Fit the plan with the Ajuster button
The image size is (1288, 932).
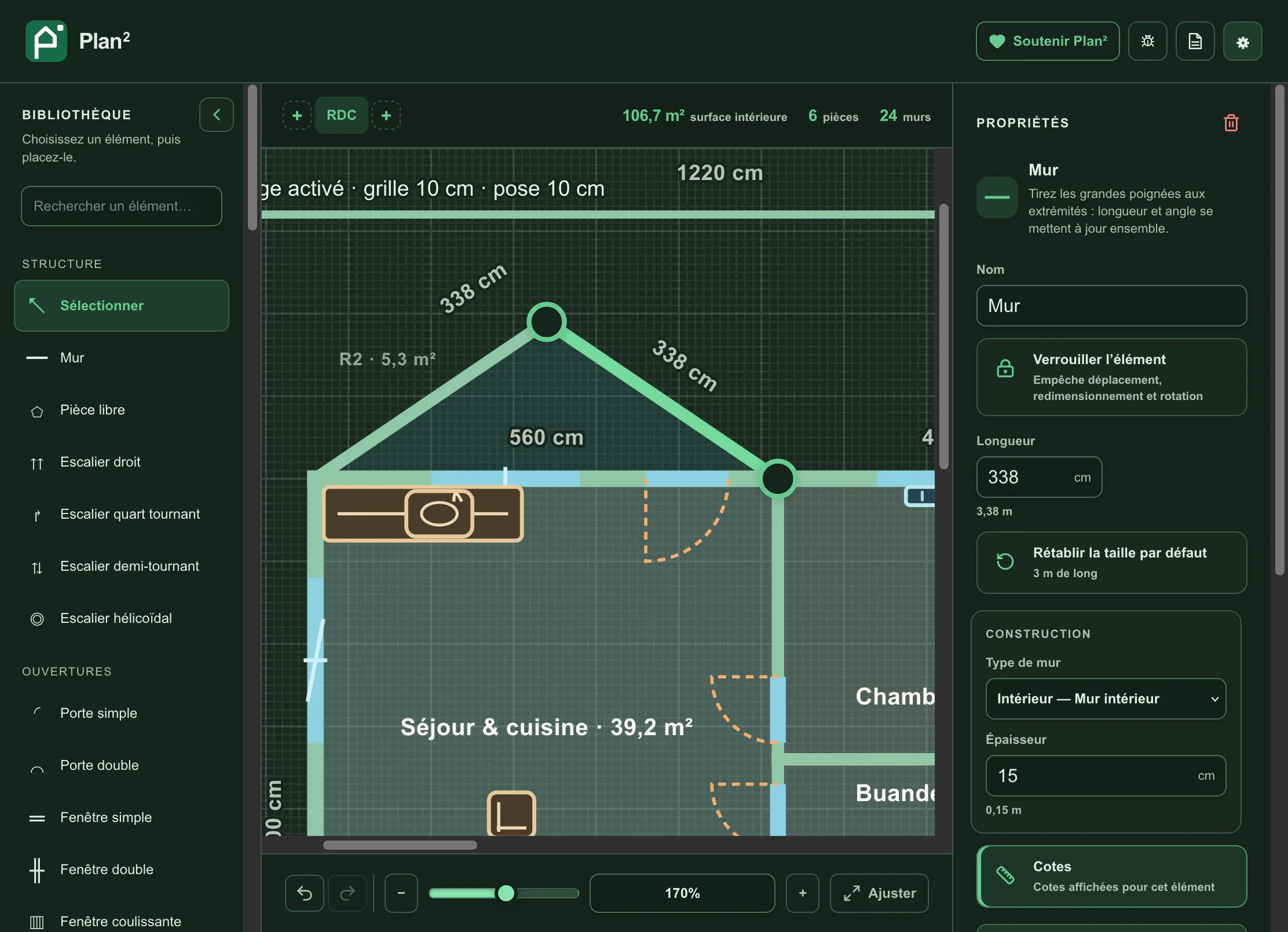point(879,893)
